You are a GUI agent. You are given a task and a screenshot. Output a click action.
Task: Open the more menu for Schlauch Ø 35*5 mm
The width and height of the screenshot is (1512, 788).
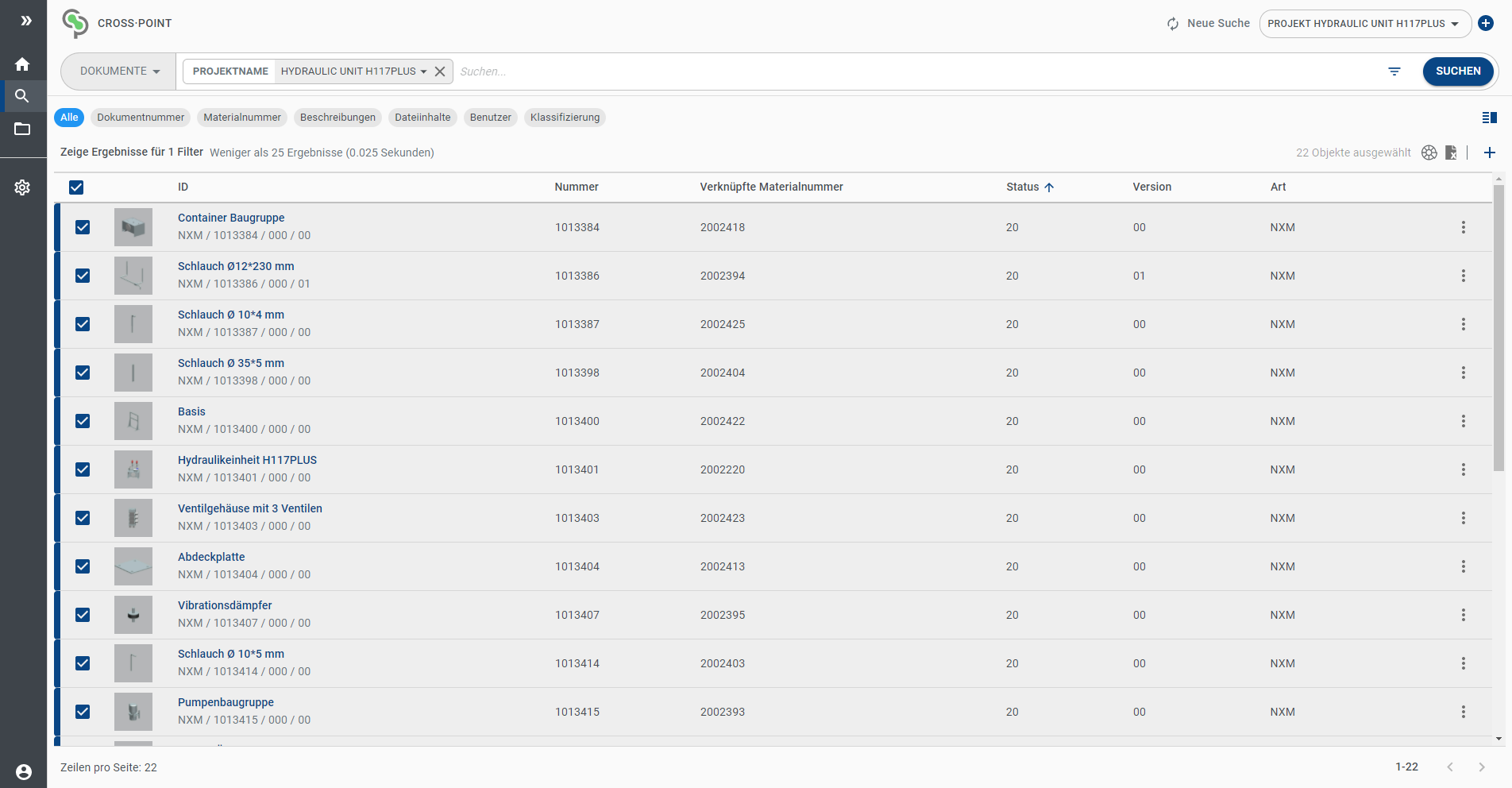[x=1464, y=373]
